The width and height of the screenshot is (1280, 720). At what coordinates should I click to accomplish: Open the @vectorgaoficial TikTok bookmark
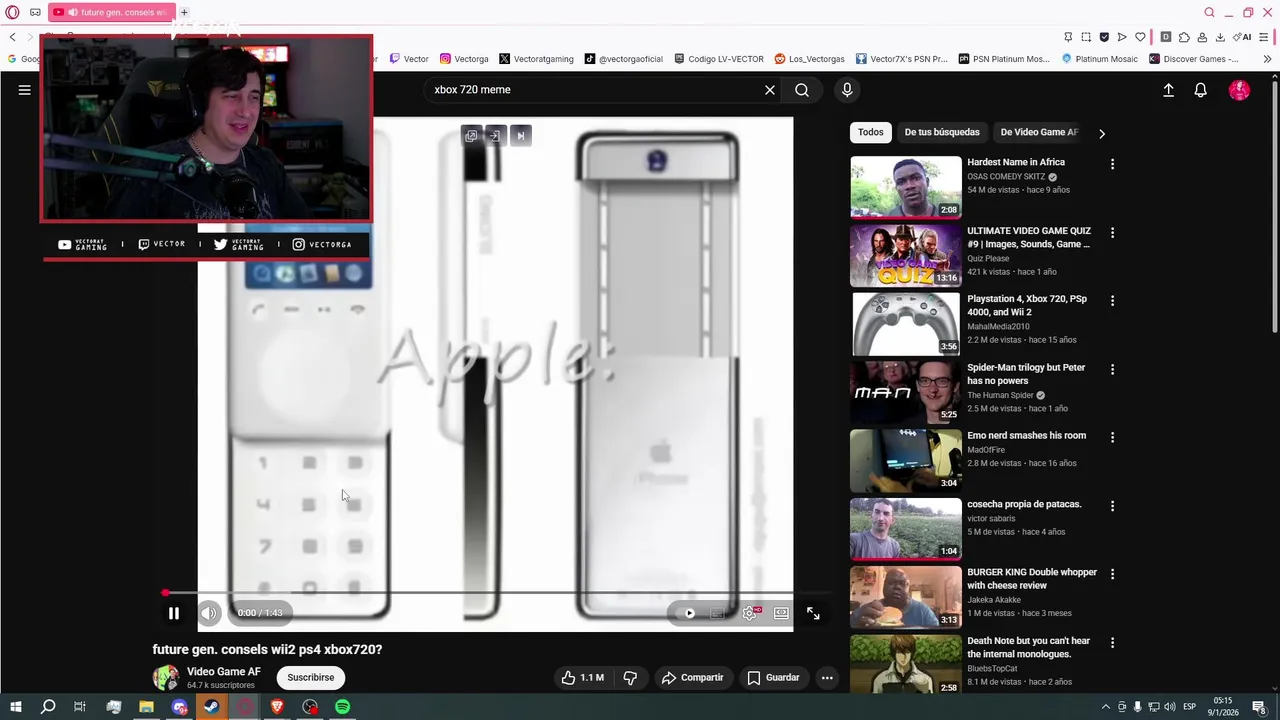[x=624, y=59]
